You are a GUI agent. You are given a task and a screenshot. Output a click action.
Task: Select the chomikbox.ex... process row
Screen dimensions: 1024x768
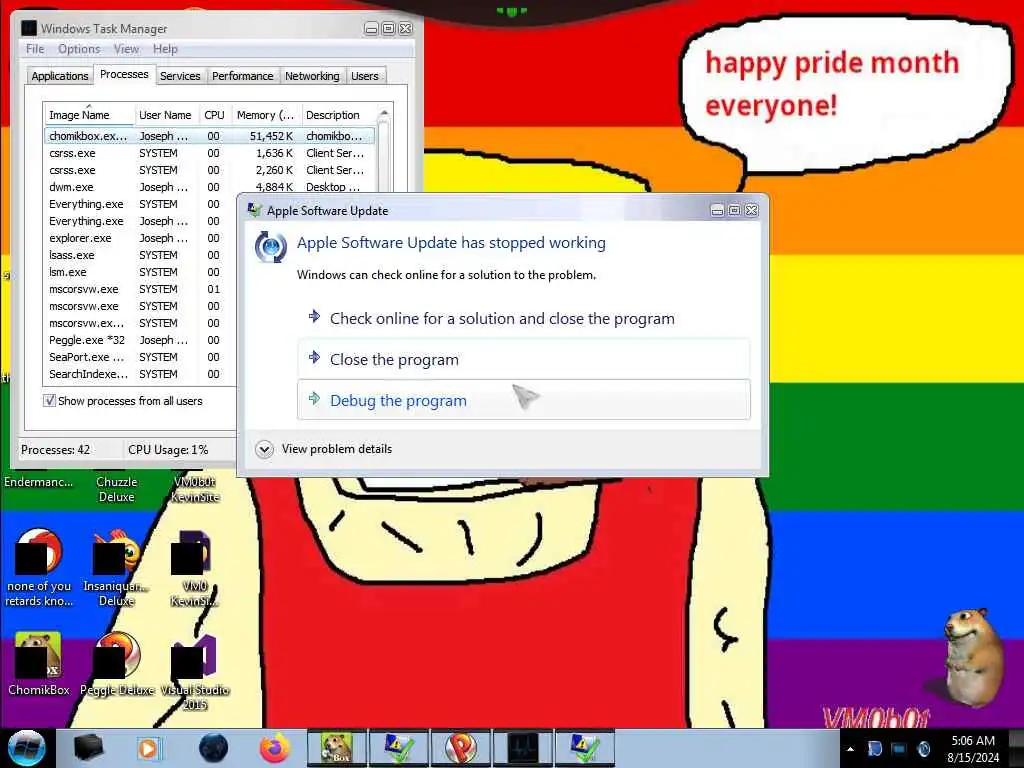click(x=209, y=136)
